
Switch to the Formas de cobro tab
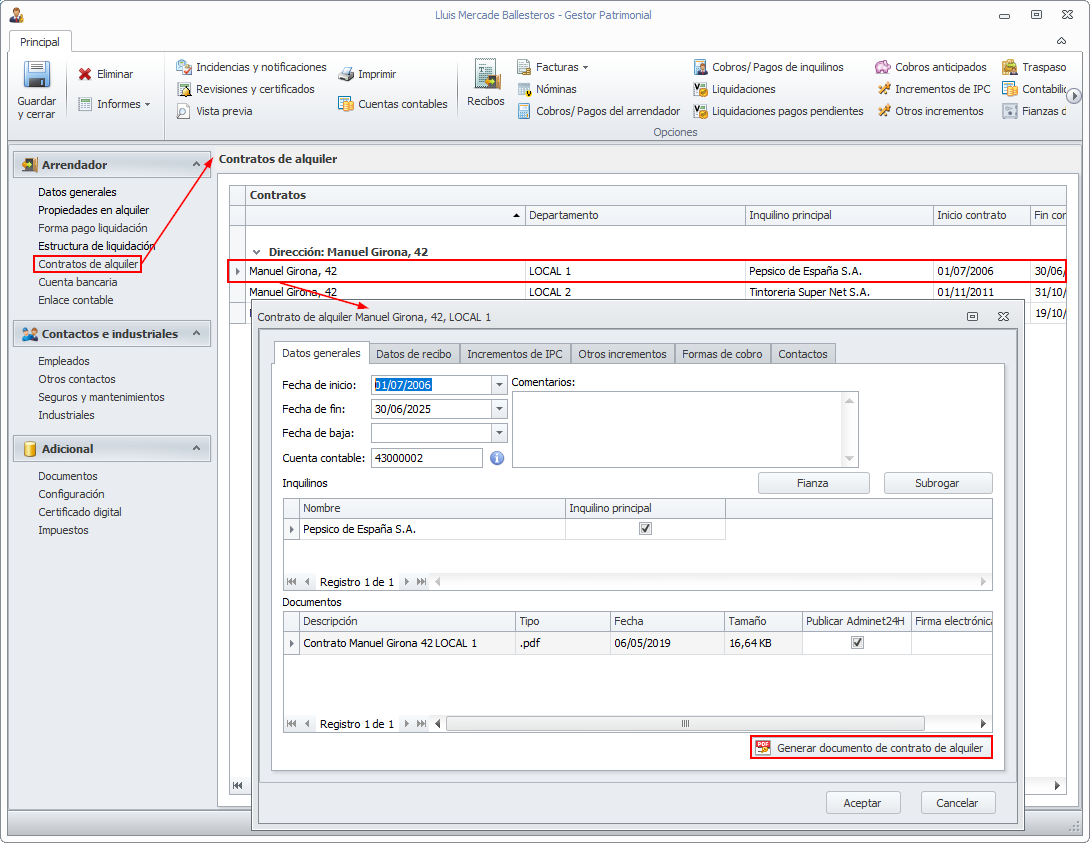[722, 354]
